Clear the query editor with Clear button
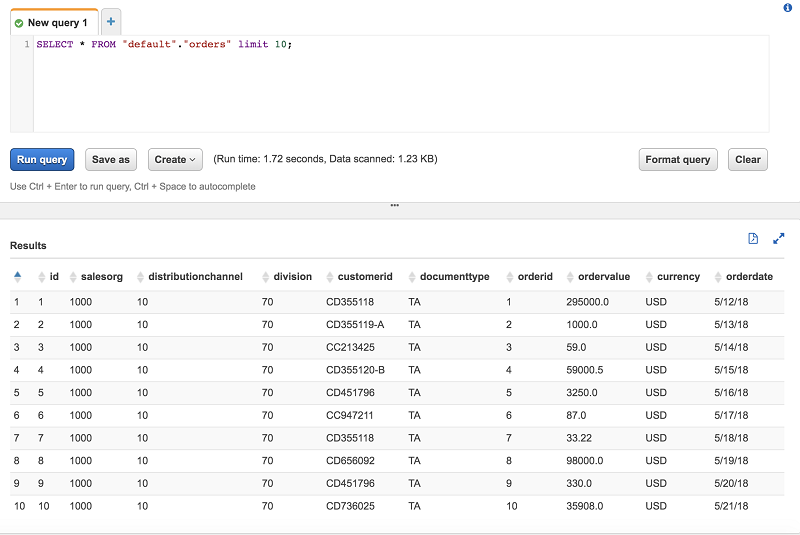This screenshot has width=800, height=535. click(748, 159)
